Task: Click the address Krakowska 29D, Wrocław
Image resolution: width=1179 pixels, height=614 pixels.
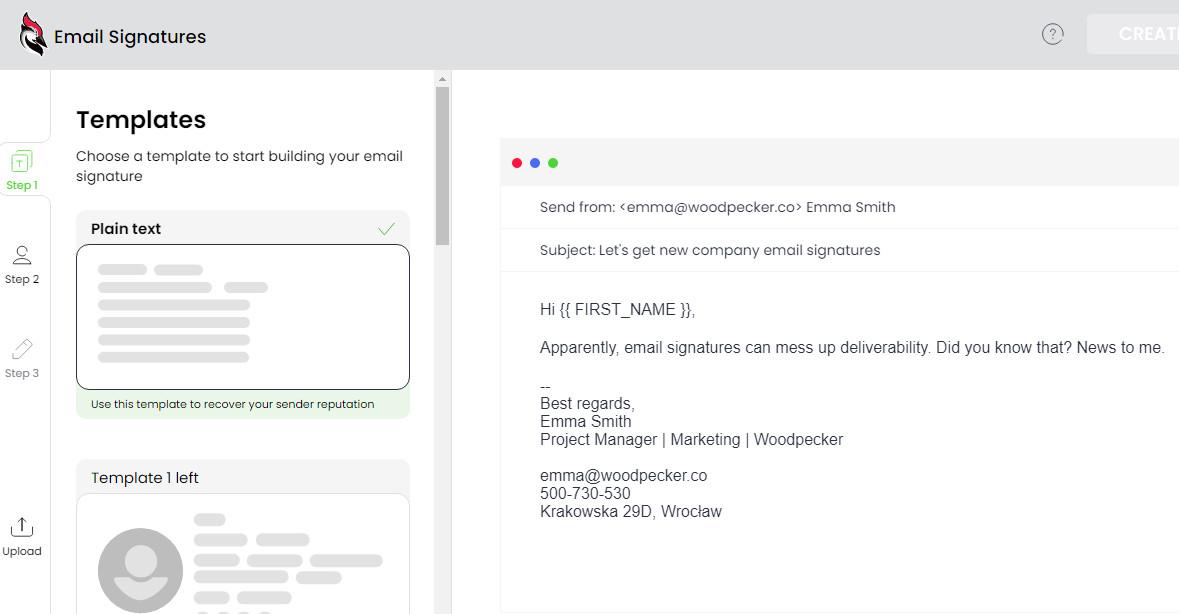Action: pos(631,512)
